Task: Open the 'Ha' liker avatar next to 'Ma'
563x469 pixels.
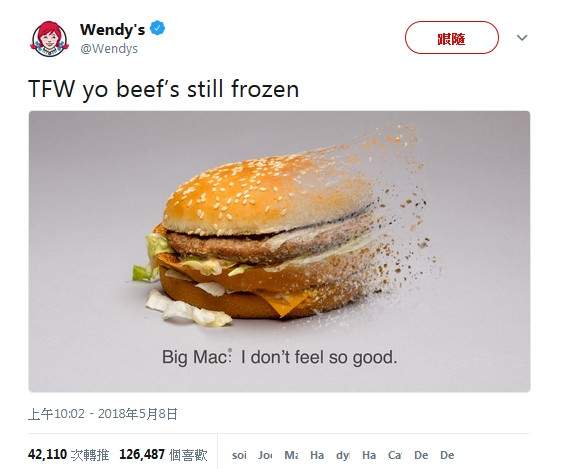Action: (x=317, y=455)
